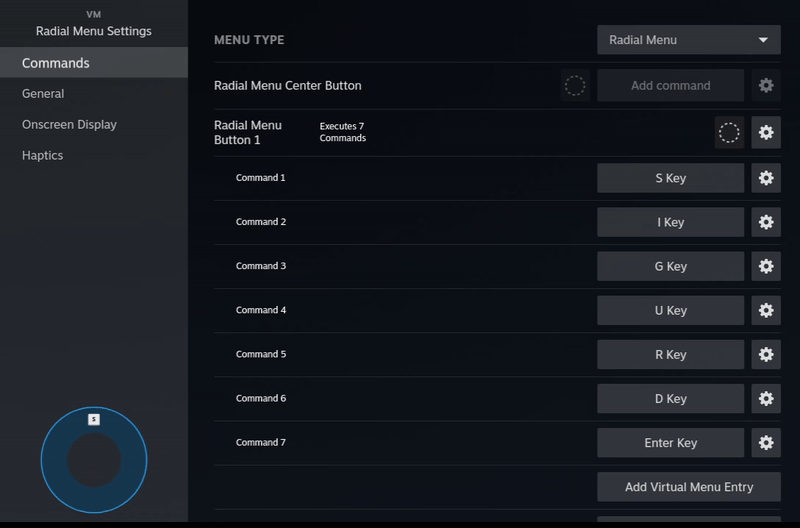The image size is (800, 528).
Task: Open gear settings for Command 5
Action: pos(766,354)
